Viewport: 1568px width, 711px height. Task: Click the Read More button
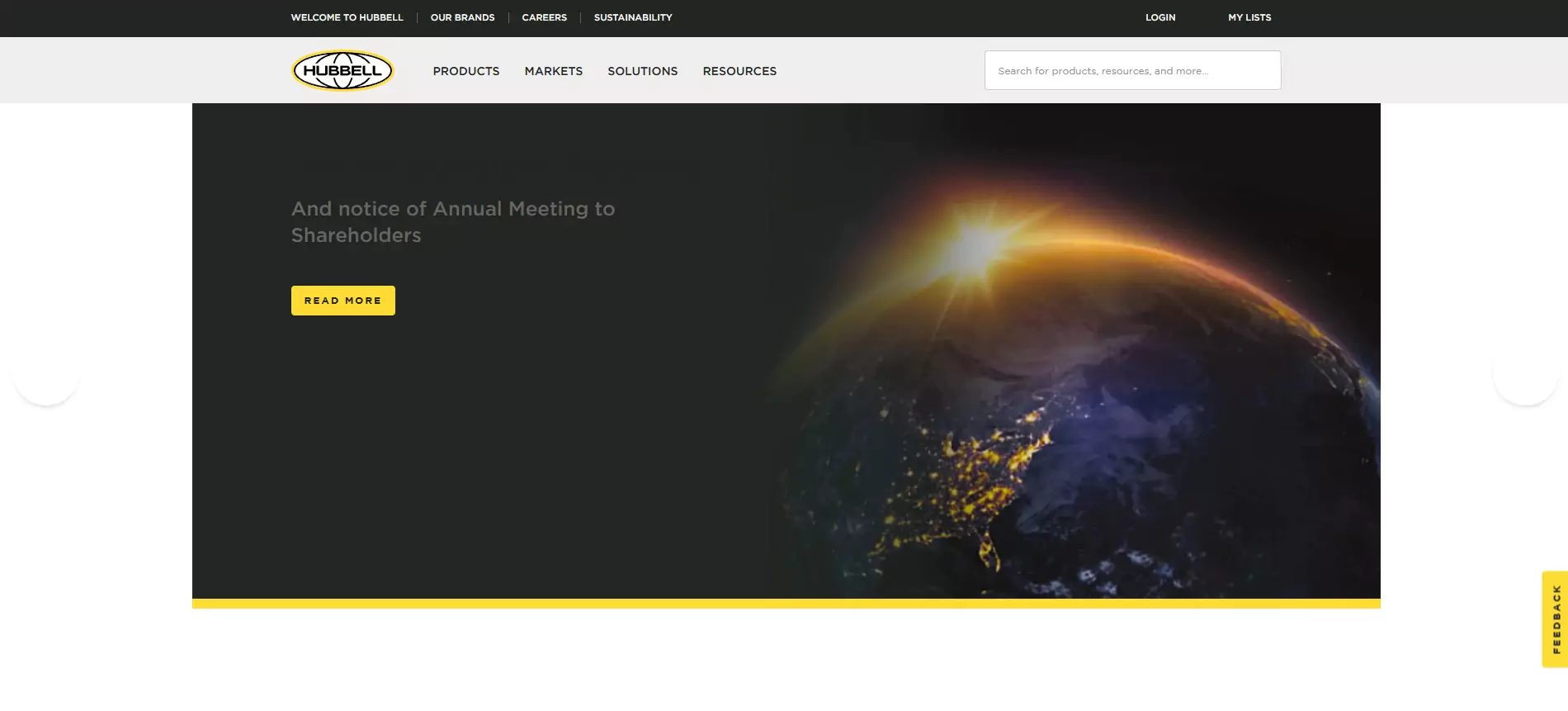coord(343,301)
